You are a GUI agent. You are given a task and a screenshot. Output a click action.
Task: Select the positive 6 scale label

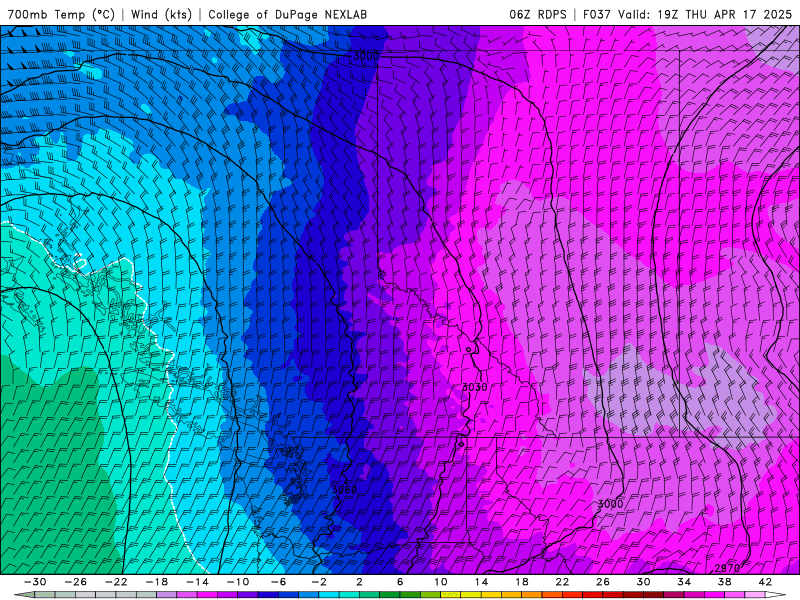pos(399,582)
